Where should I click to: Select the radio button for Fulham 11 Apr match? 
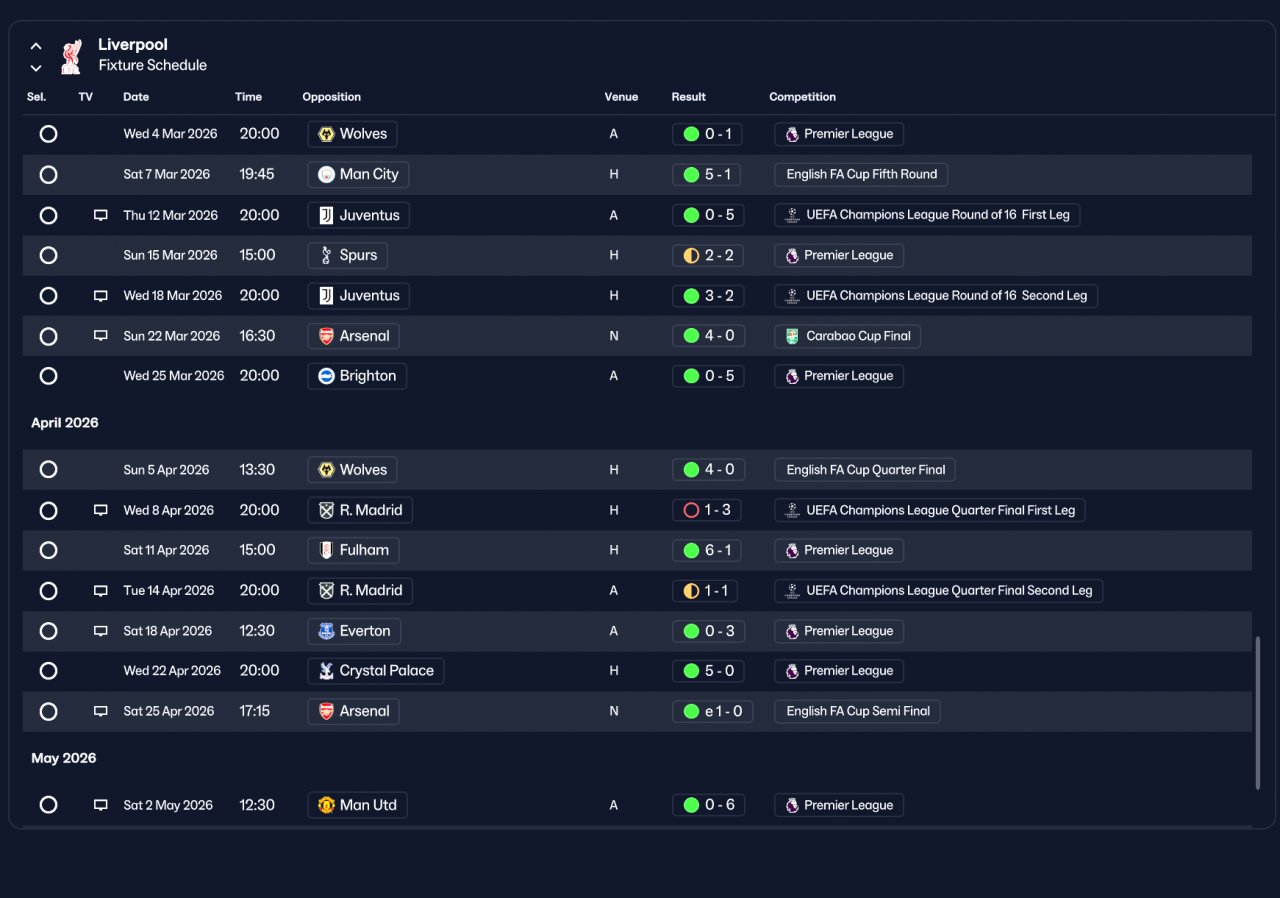pyautogui.click(x=48, y=550)
